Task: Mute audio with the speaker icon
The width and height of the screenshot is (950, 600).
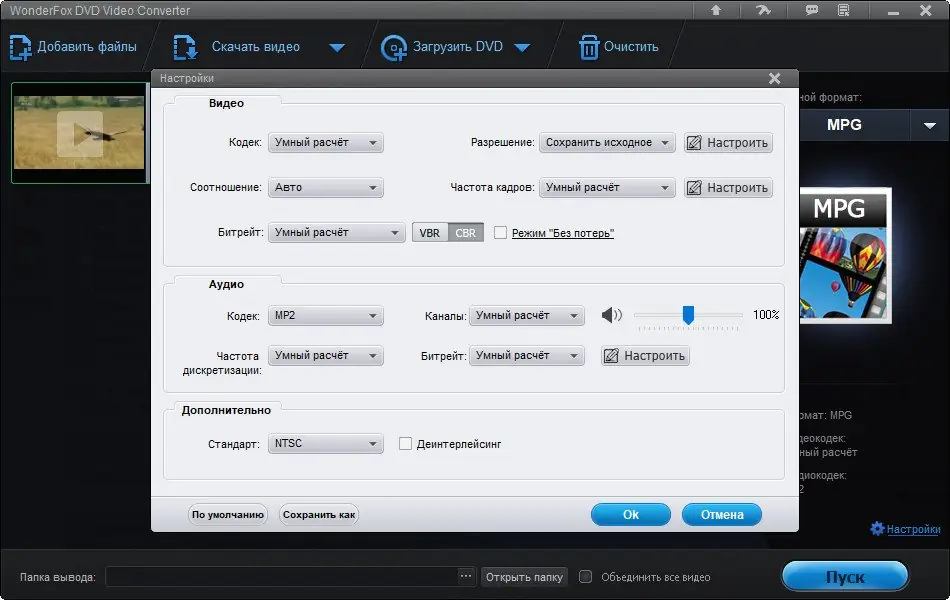Action: tap(611, 315)
